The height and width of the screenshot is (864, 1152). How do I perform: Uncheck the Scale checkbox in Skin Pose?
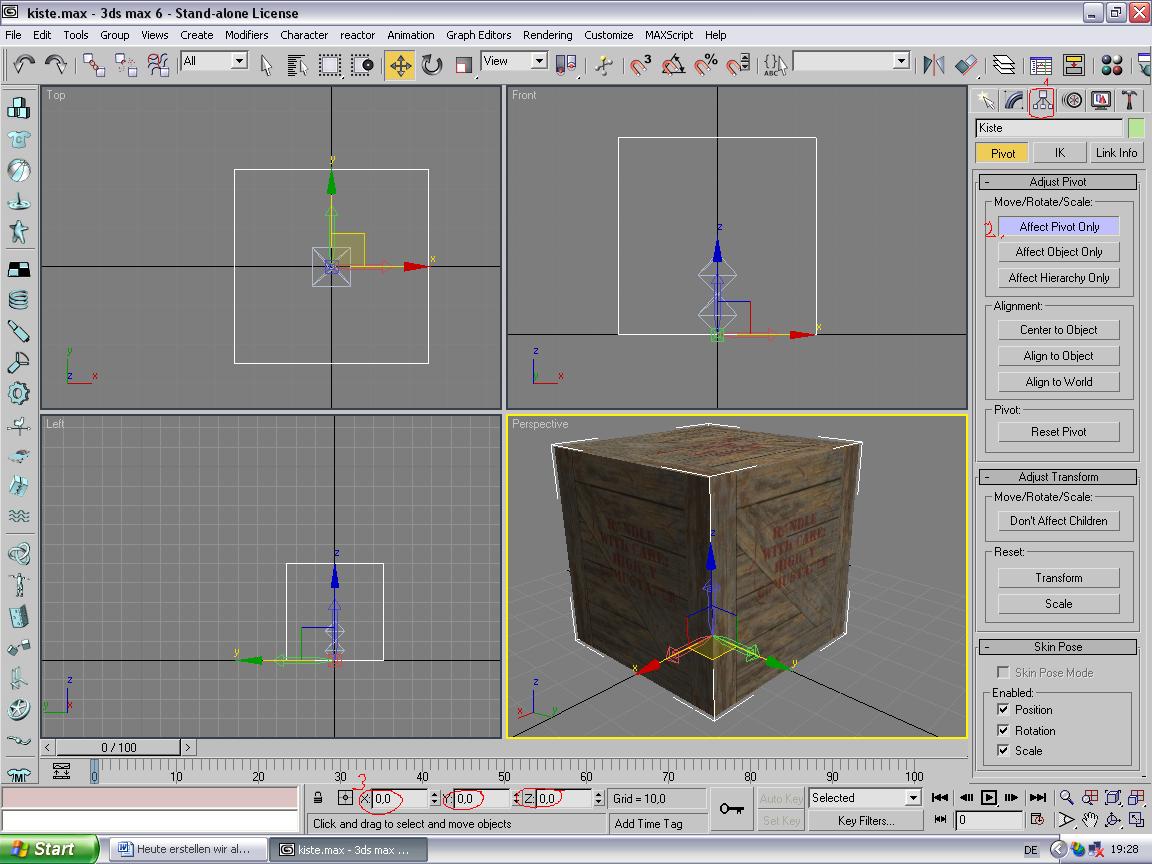point(1003,750)
